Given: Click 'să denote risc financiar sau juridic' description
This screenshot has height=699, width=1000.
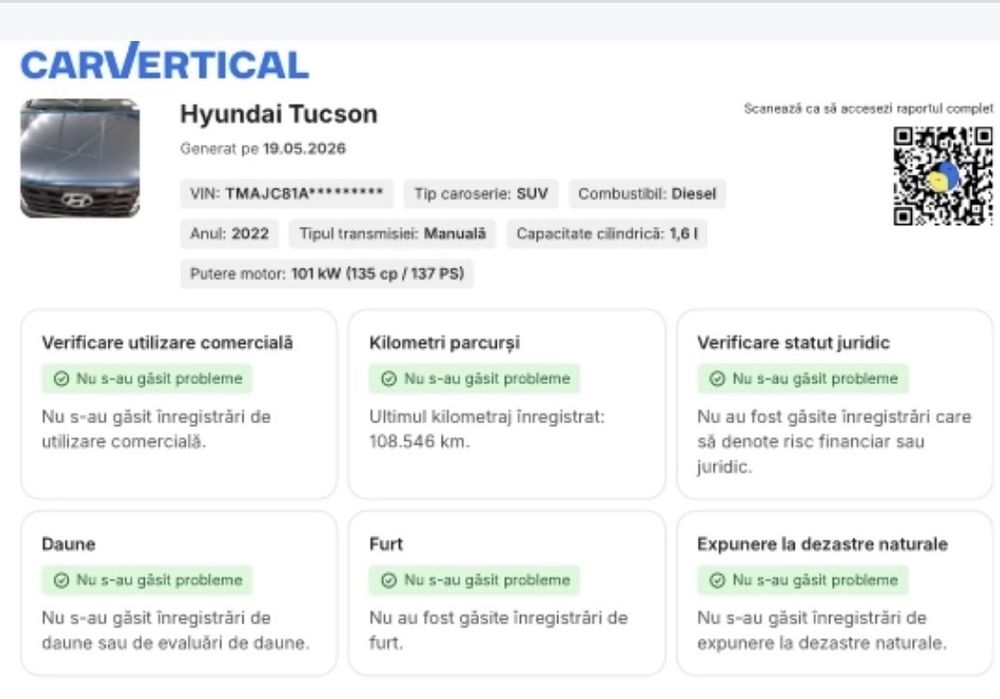Looking at the screenshot, I should click(x=811, y=454).
